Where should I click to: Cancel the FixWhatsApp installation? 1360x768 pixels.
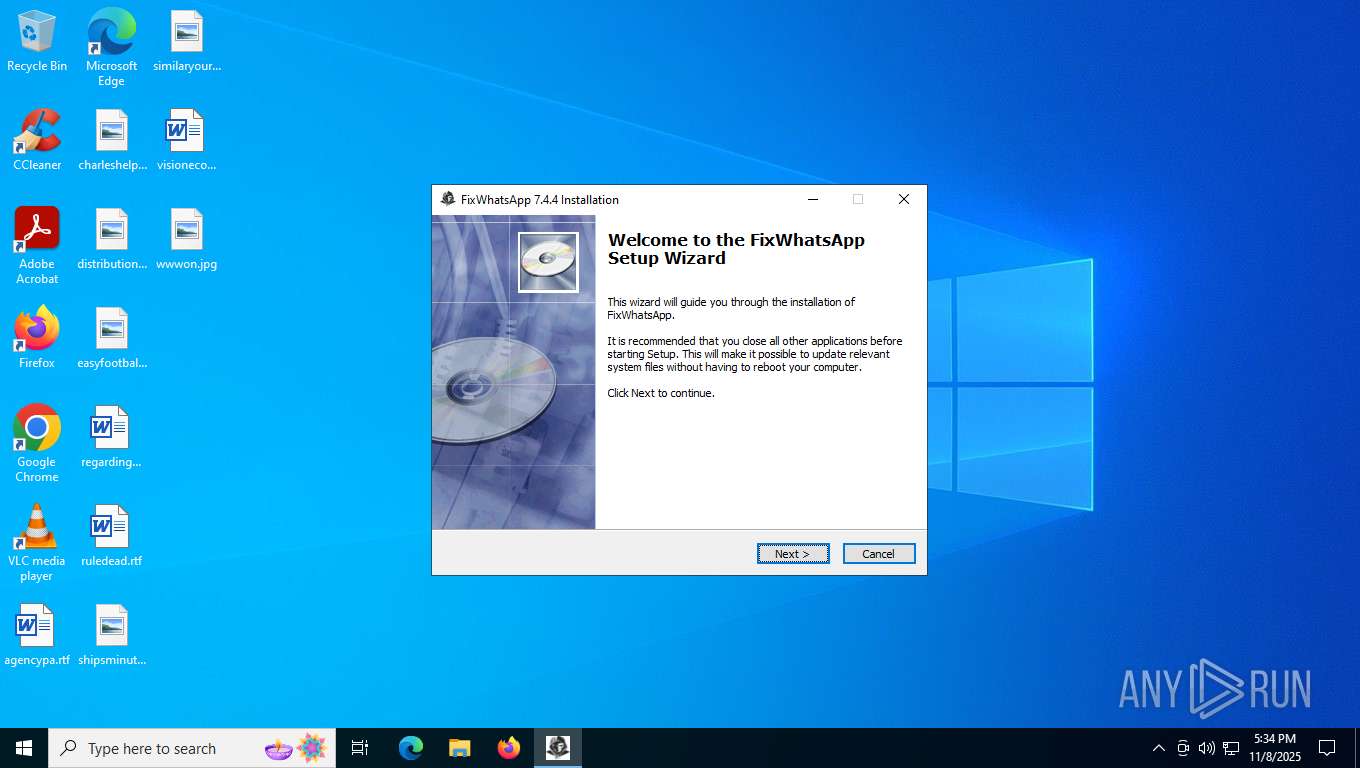[879, 554]
